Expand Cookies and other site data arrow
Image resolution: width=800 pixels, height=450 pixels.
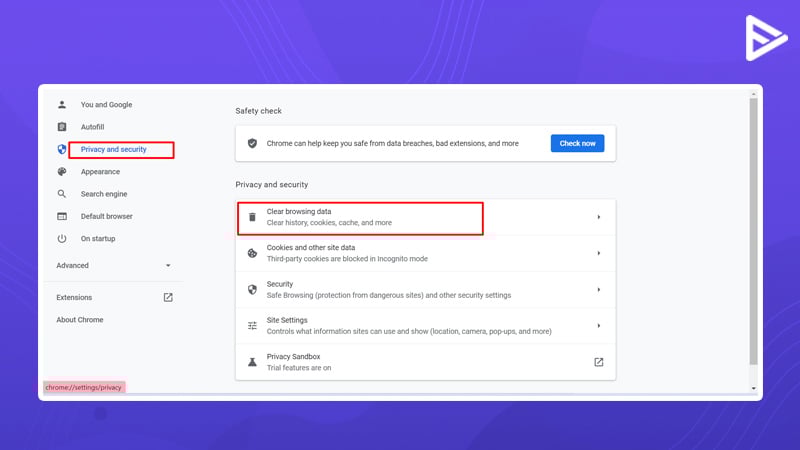click(598, 253)
